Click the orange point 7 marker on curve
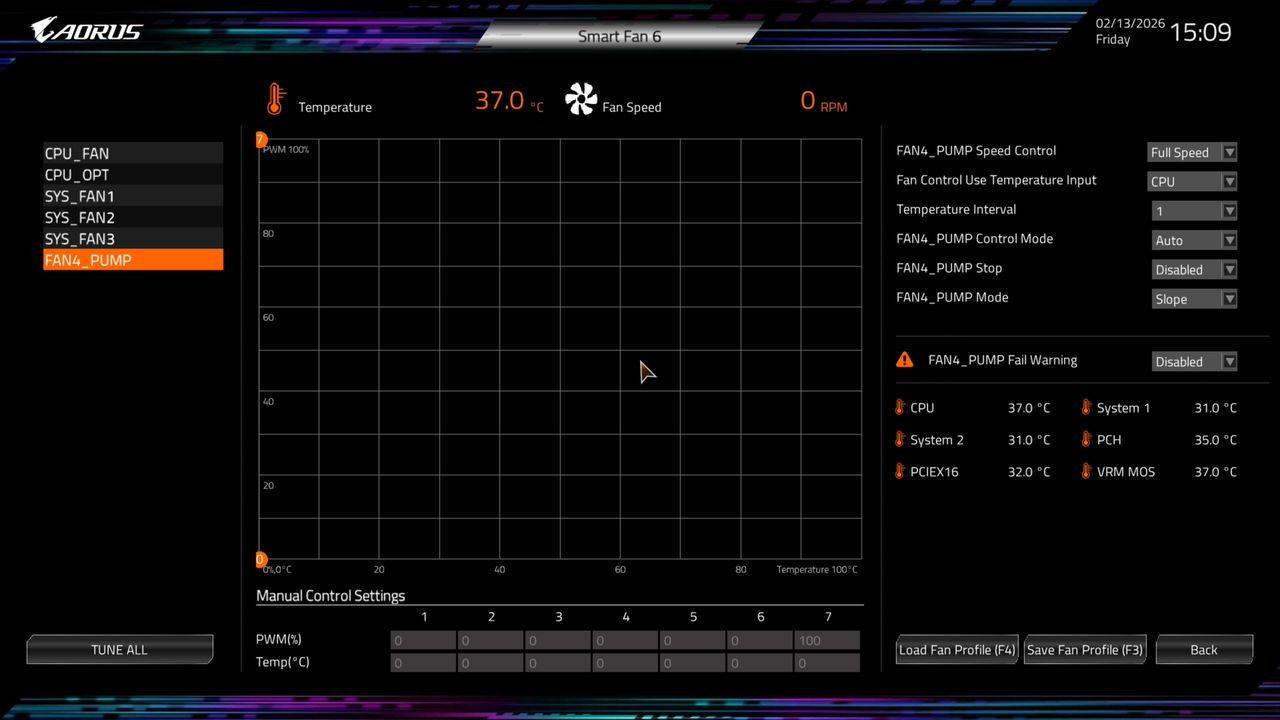Image resolution: width=1280 pixels, height=720 pixels. [260, 139]
